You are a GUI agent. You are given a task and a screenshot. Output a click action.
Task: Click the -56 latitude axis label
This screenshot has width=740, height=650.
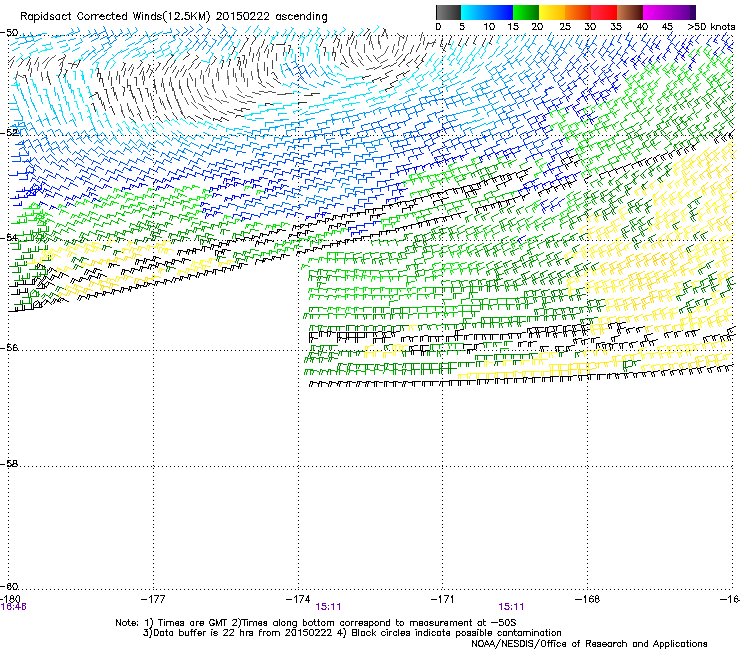pos(9,347)
